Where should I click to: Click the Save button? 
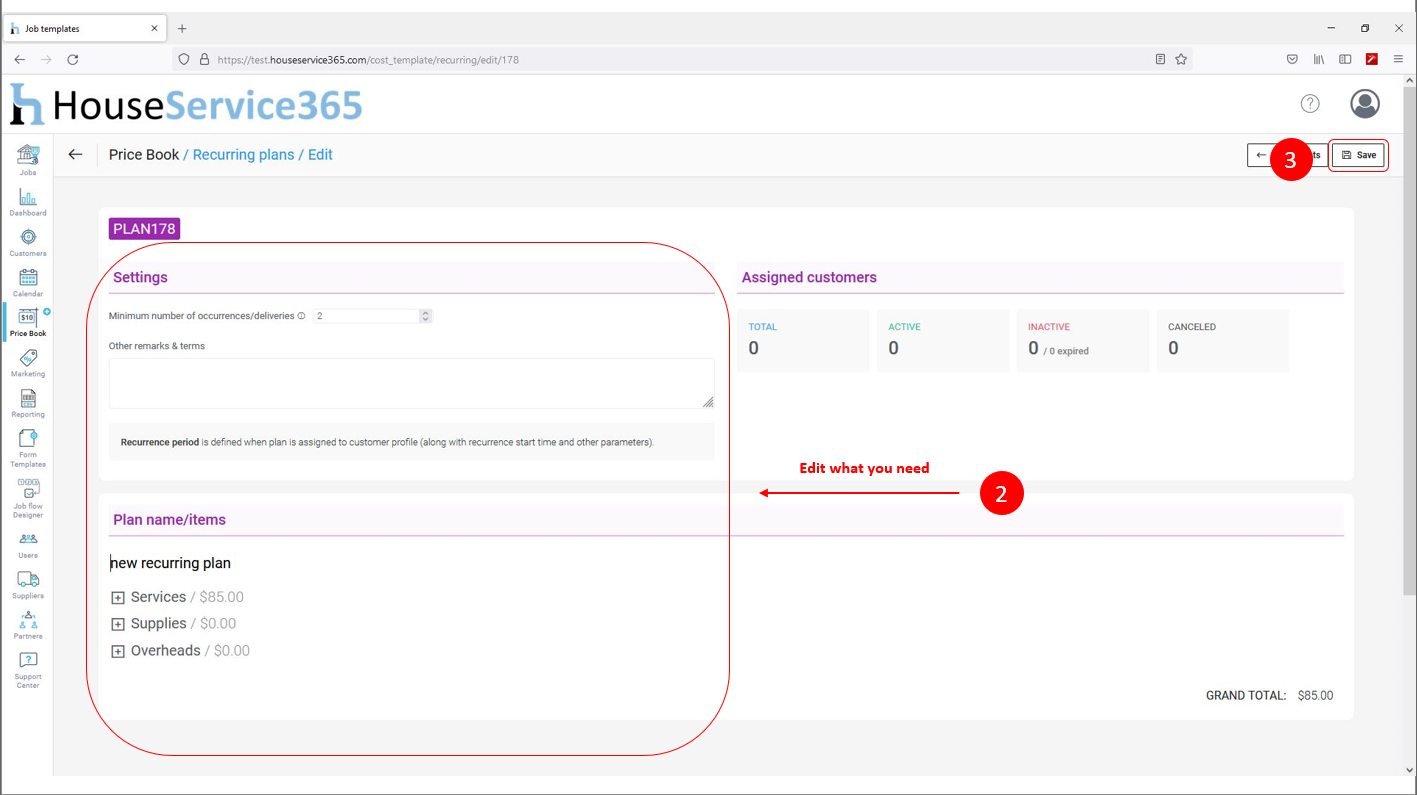coord(1358,155)
